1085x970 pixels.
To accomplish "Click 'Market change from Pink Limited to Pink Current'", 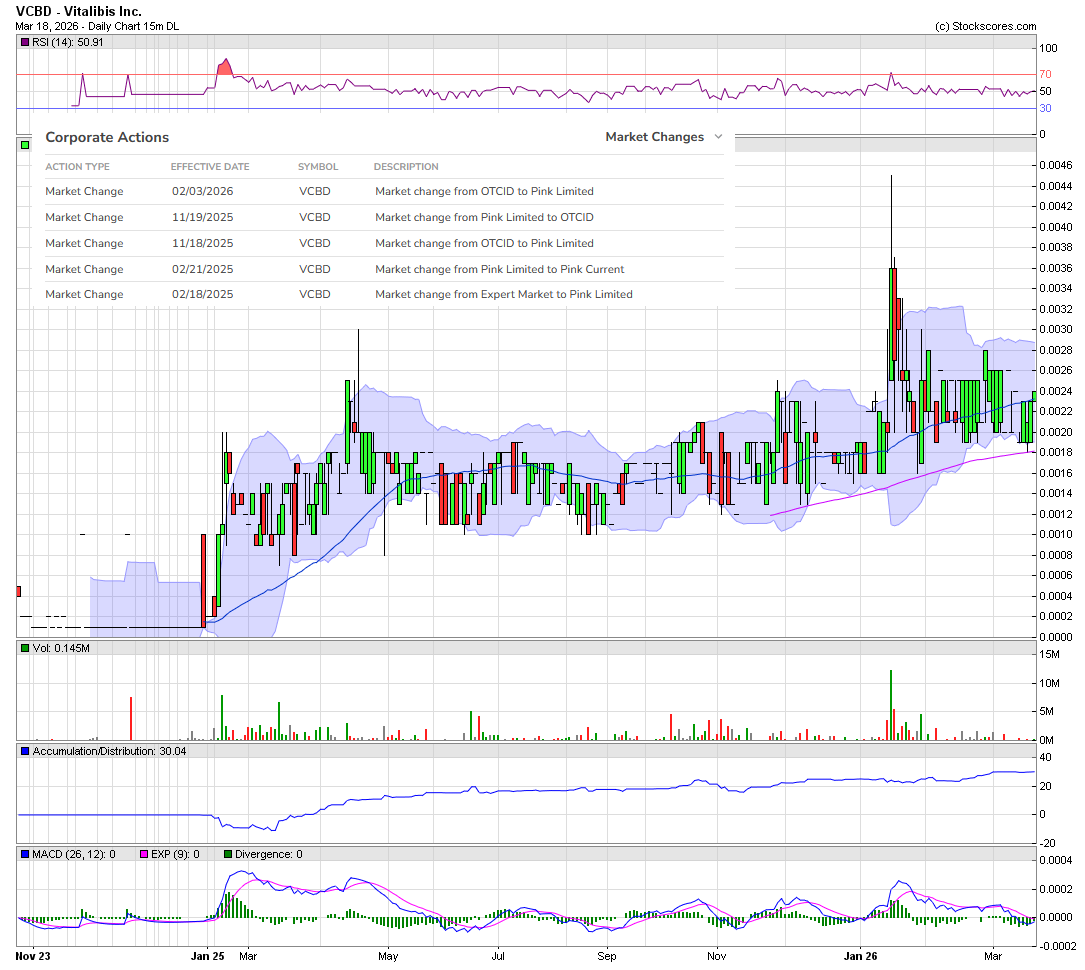I will pos(500,269).
